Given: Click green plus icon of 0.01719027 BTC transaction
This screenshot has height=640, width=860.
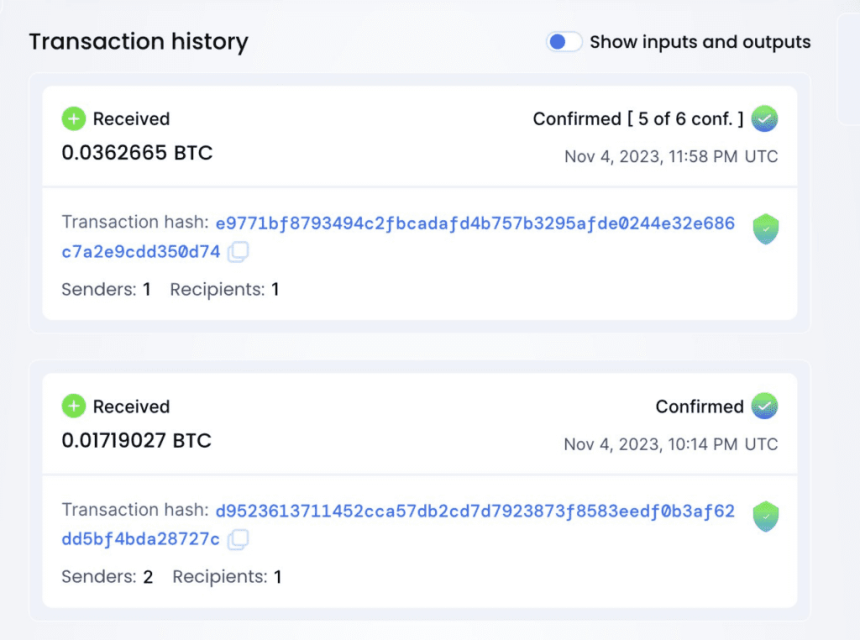Looking at the screenshot, I should pos(74,406).
